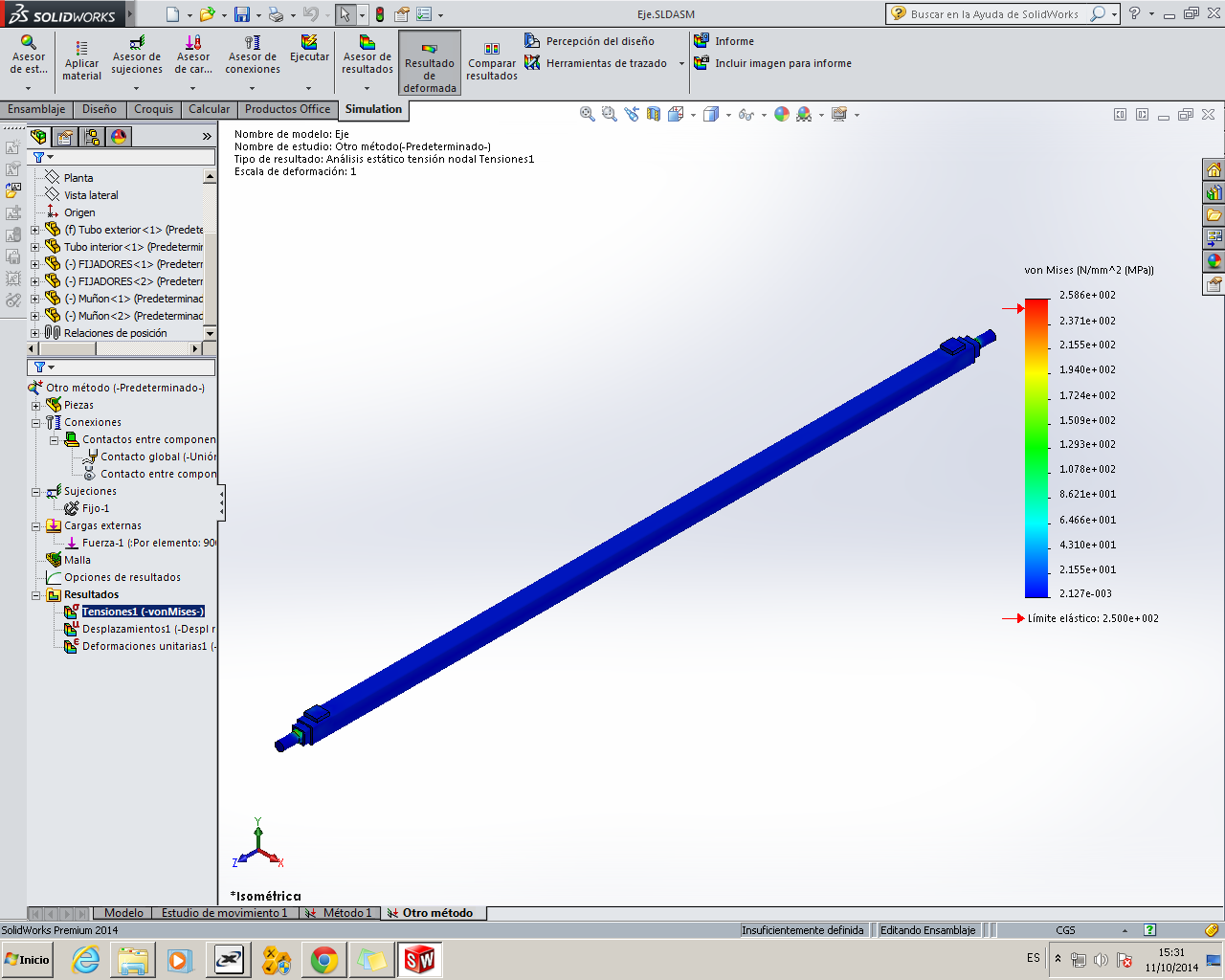This screenshot has height=980, width=1225.
Task: Open Herramientas de trazado dropdown arrow
Action: click(681, 64)
